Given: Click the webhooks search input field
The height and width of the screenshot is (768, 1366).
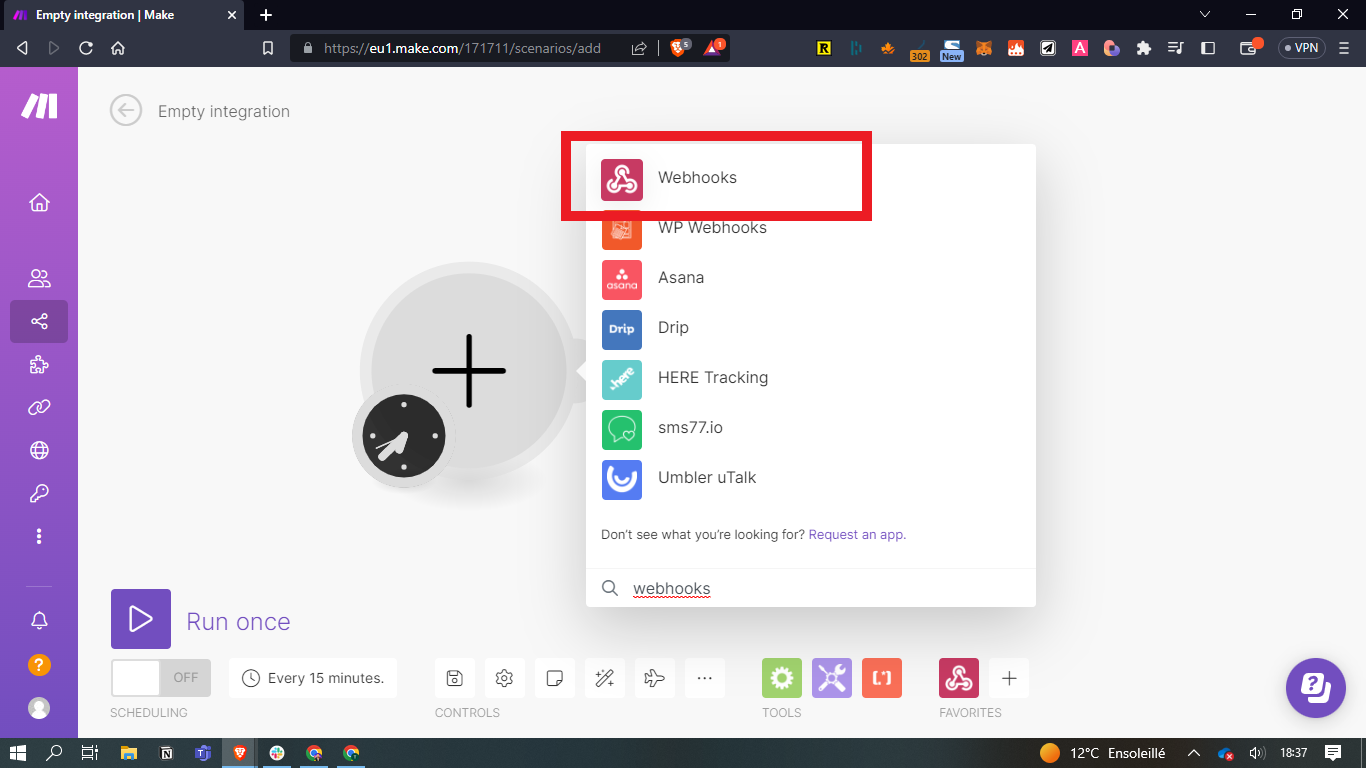Looking at the screenshot, I should coord(810,589).
